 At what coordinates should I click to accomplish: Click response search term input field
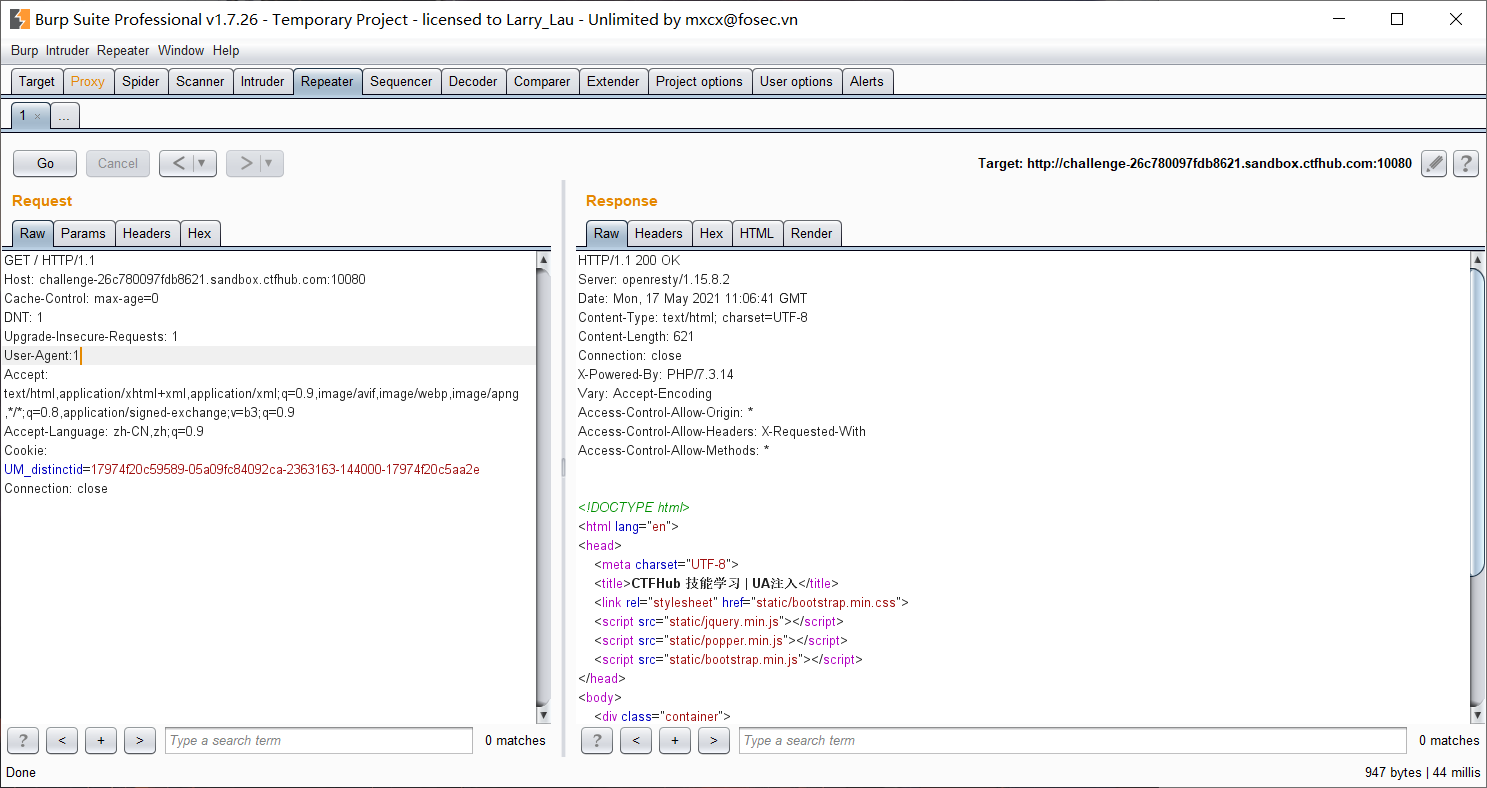point(1072,740)
